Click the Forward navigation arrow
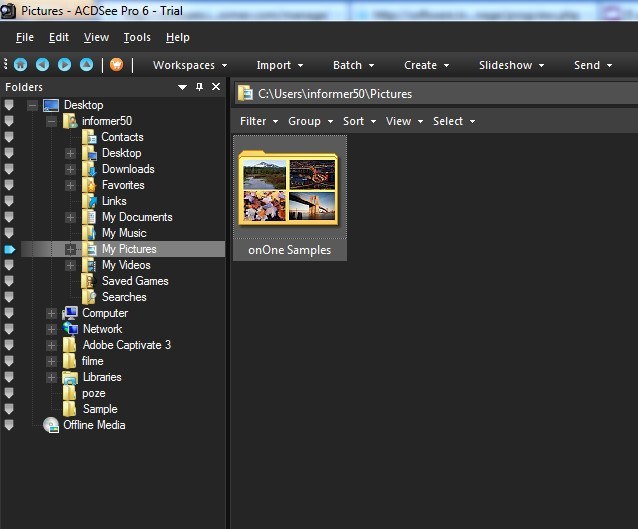 tap(64, 65)
